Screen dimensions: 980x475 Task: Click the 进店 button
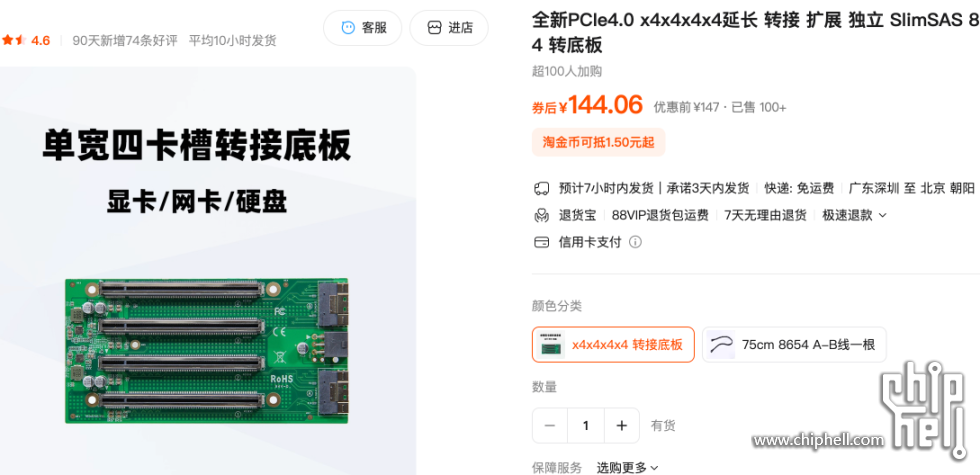(449, 28)
